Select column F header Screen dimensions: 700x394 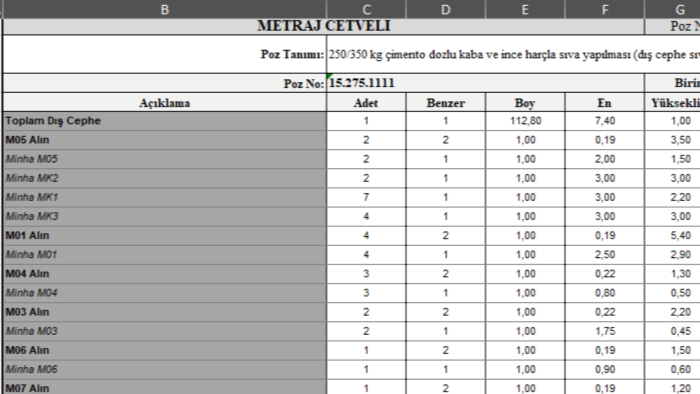pos(605,9)
